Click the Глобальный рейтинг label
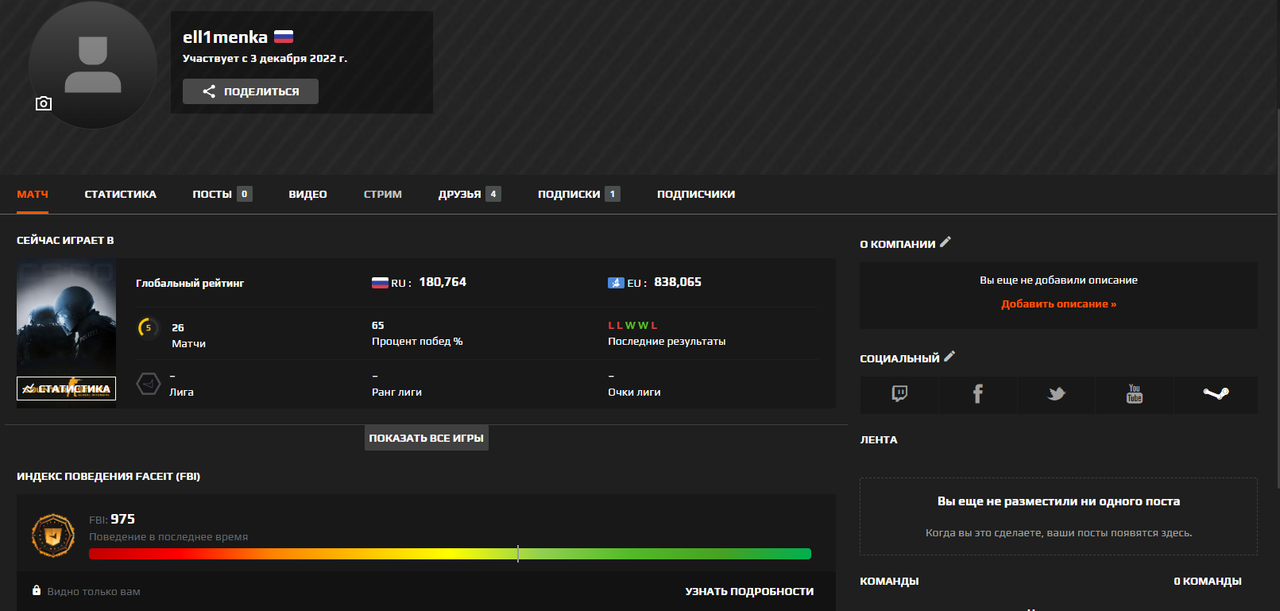The image size is (1280, 611). (x=190, y=283)
